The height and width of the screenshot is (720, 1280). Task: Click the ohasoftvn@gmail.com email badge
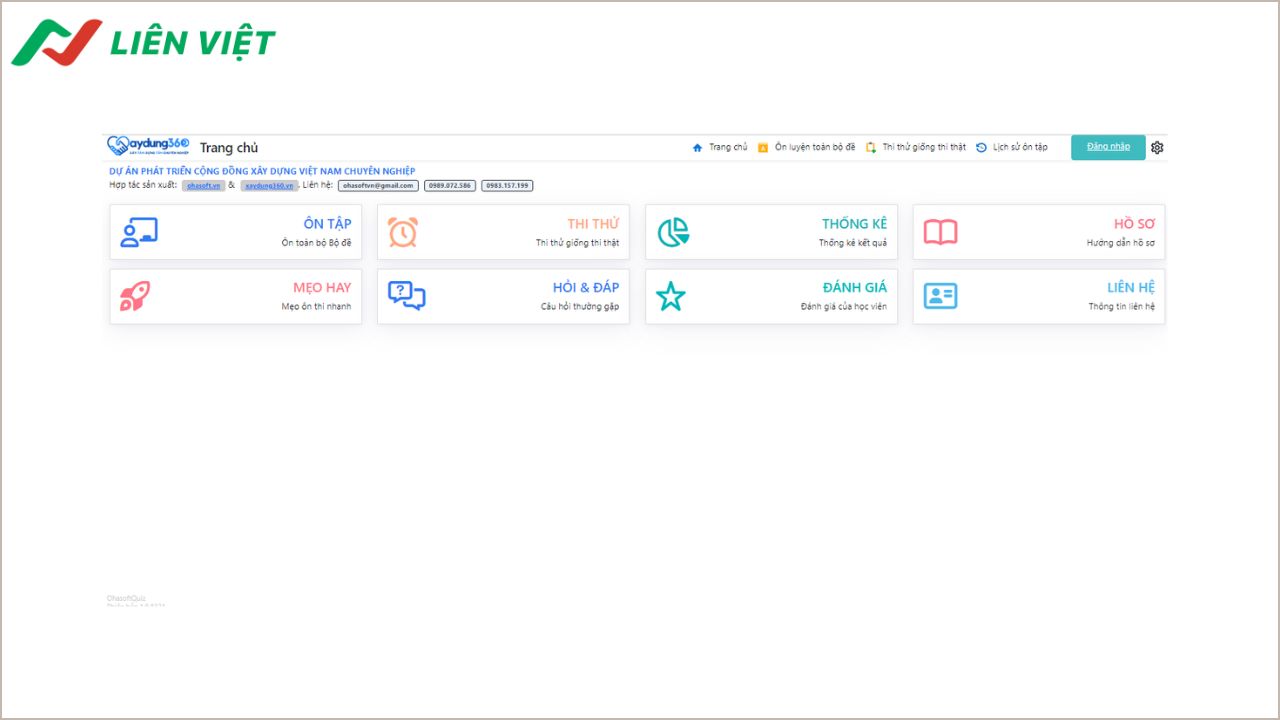(378, 185)
